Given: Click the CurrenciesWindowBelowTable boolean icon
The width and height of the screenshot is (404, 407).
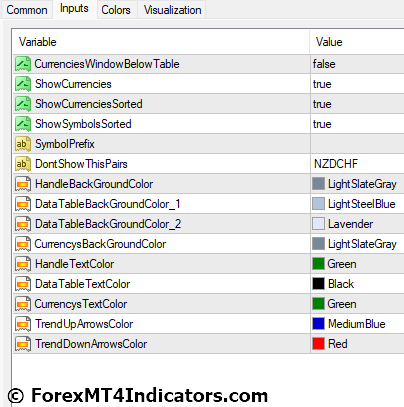Looking at the screenshot, I should [23, 64].
